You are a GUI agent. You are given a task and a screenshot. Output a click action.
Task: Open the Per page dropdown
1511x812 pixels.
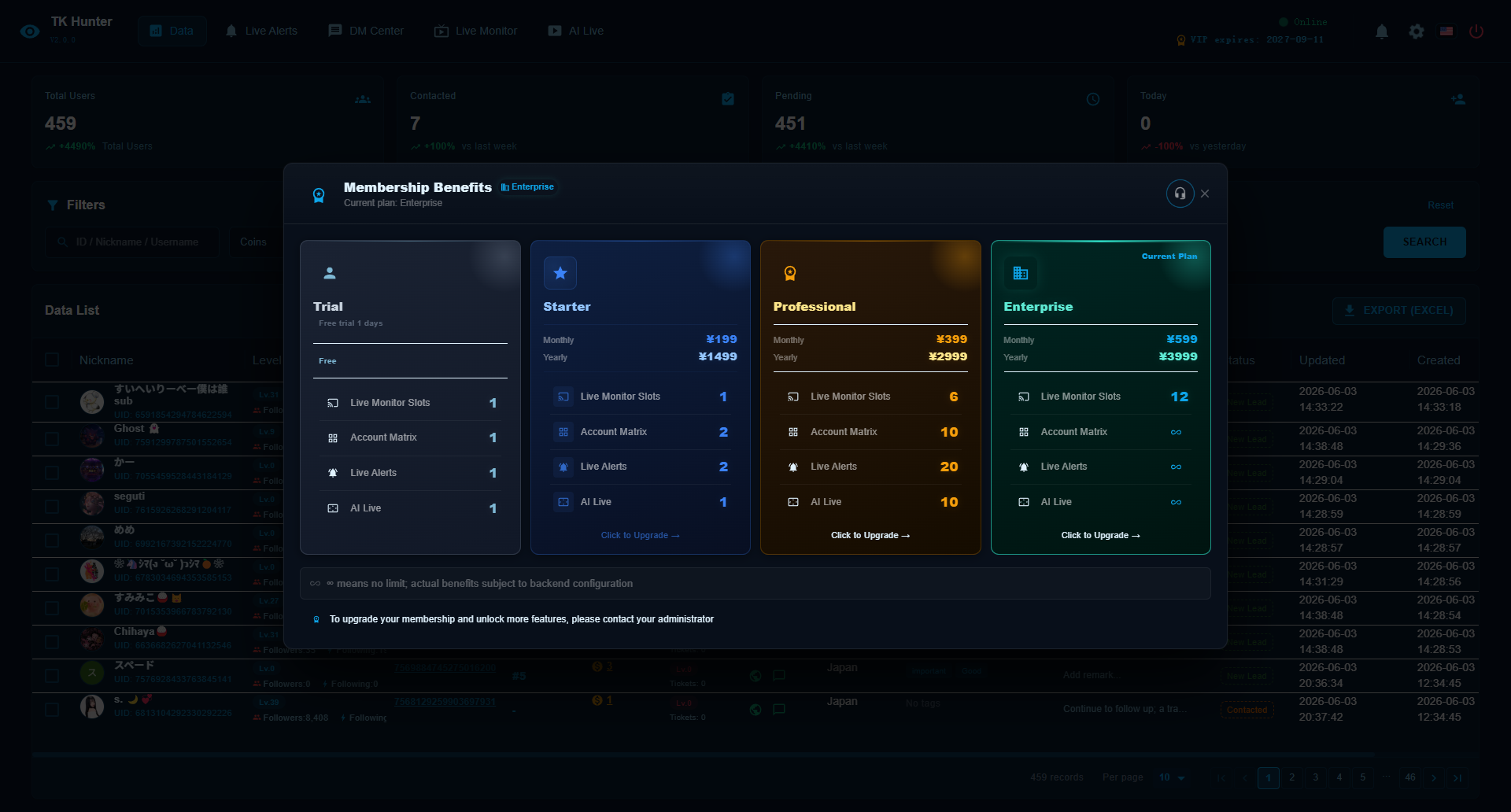coord(1172,777)
